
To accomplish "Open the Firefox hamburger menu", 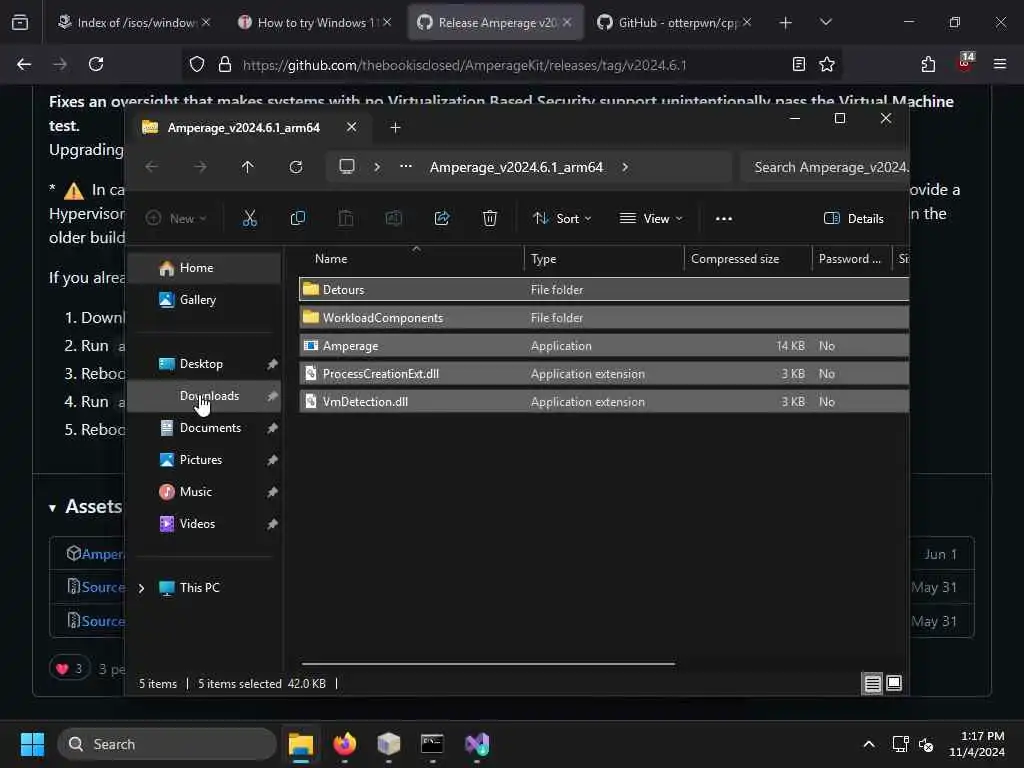I will point(1000,64).
